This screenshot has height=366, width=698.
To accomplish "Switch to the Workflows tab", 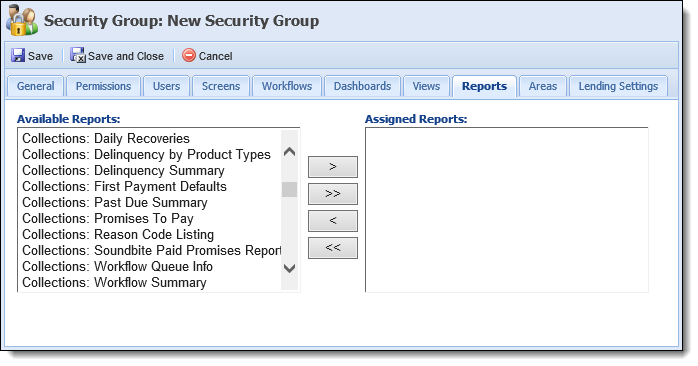I will (x=287, y=86).
